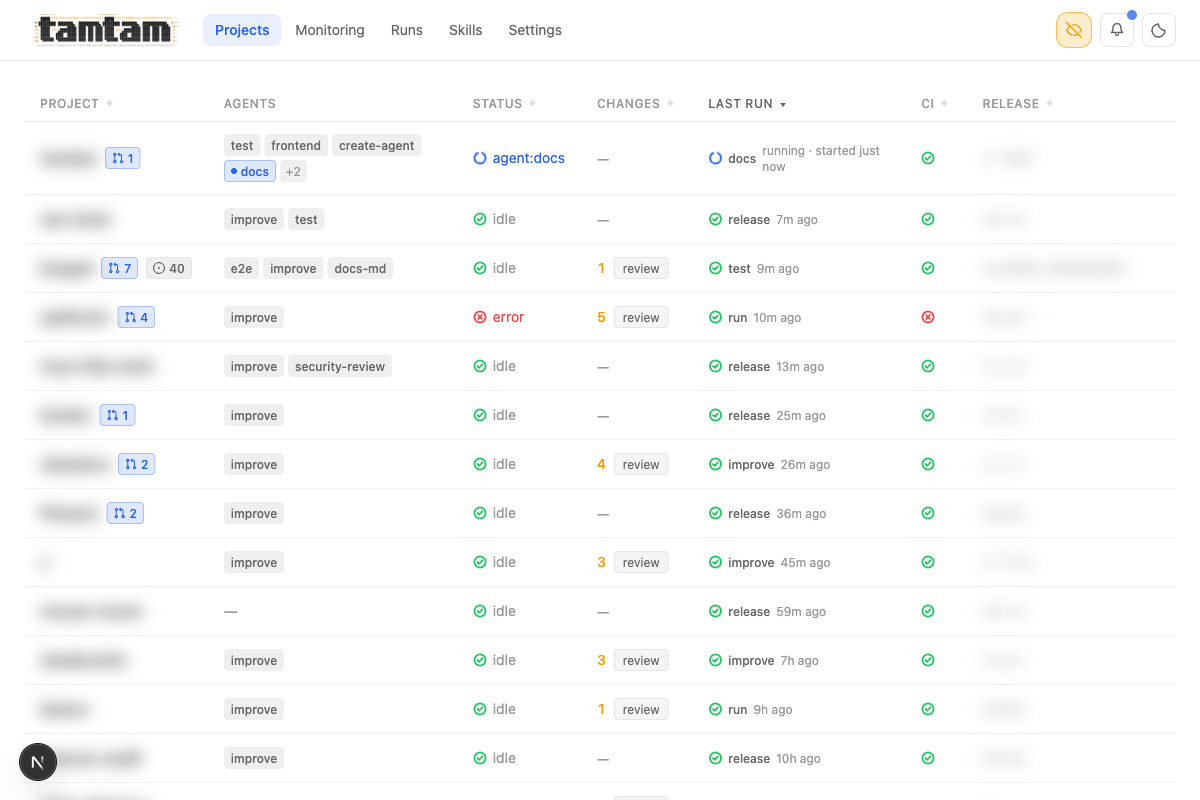Toggle the active docs agent chip
Screen dimensions: 1200x800
coord(249,170)
